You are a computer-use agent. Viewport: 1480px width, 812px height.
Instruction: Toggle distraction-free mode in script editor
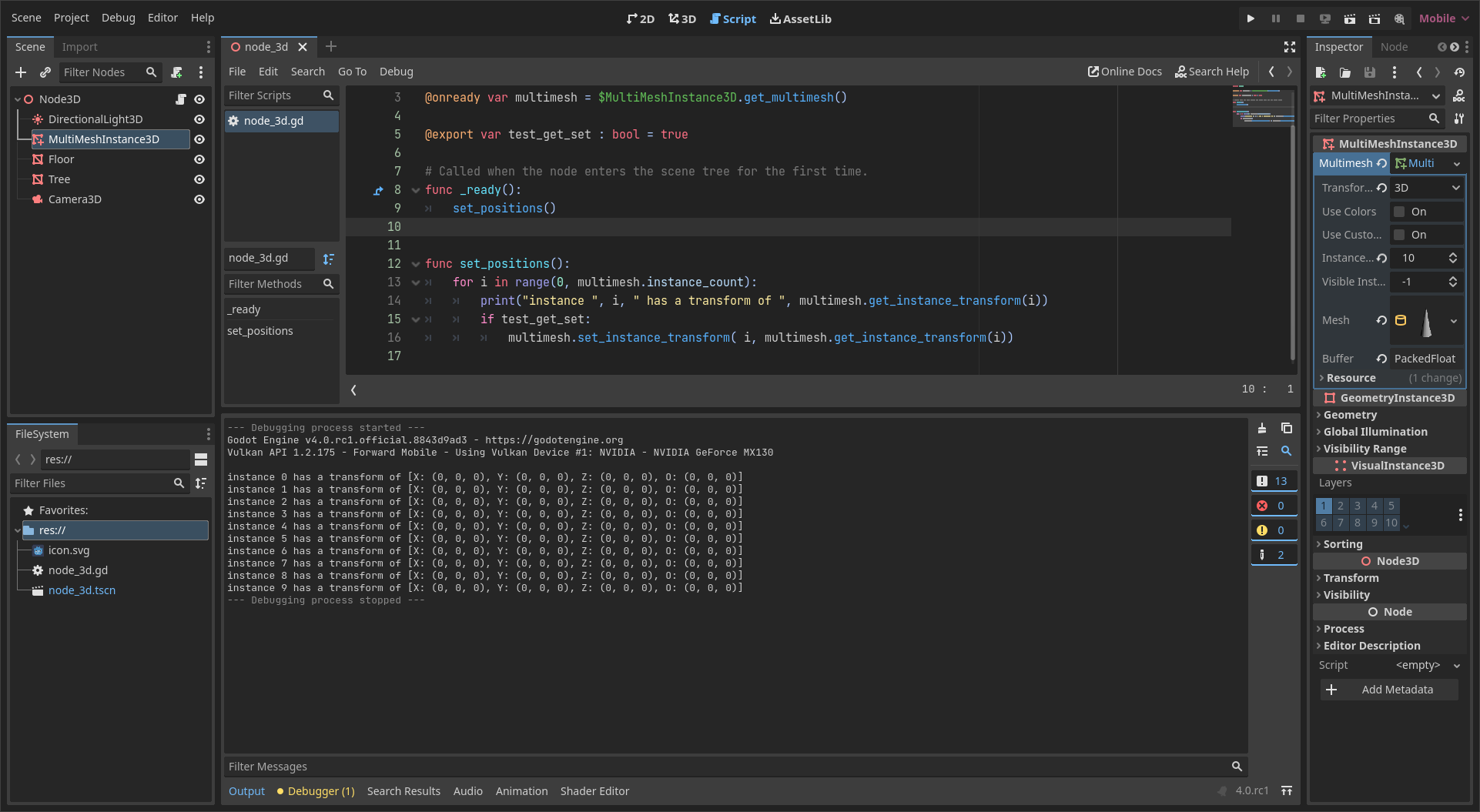click(1290, 46)
